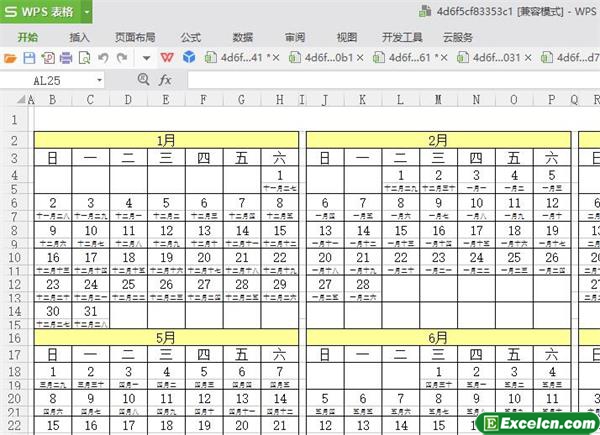Switch to document tab 4d6f...d7
Image resolution: width=600 pixels, height=435 pixels.
570,58
